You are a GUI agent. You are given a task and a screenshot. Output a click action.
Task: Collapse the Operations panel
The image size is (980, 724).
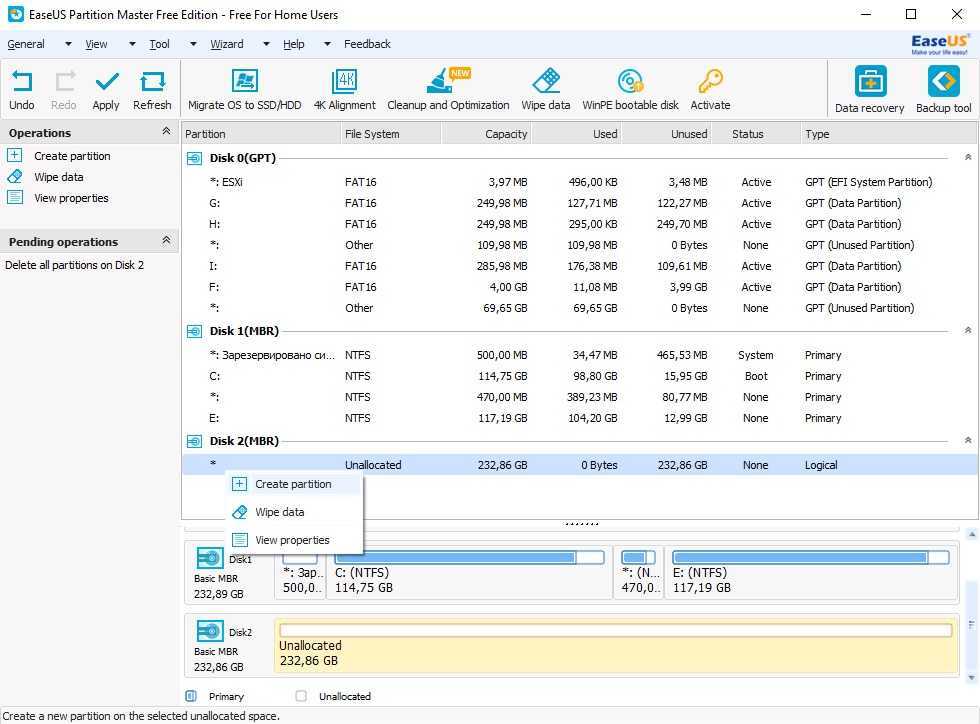(x=166, y=132)
